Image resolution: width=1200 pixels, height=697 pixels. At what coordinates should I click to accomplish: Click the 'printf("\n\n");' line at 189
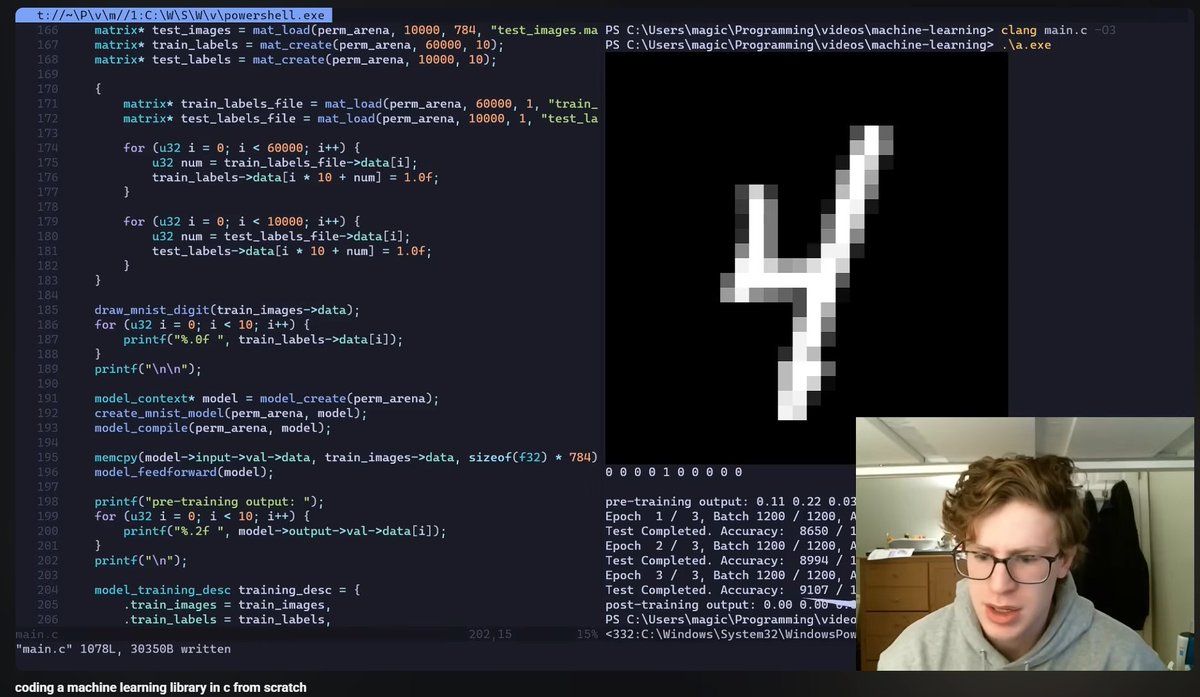pyautogui.click(x=148, y=369)
